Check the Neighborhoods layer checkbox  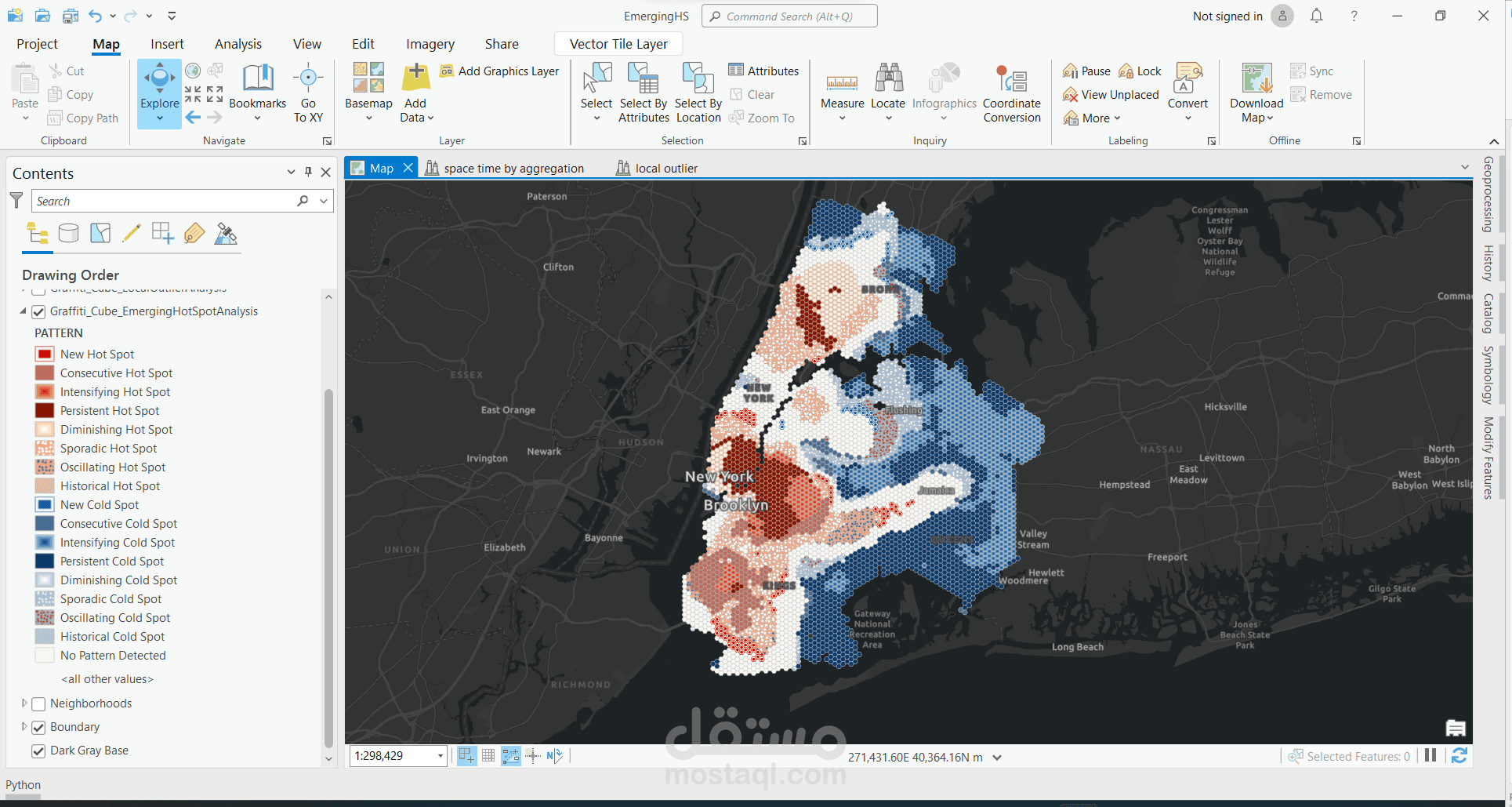pyautogui.click(x=38, y=704)
